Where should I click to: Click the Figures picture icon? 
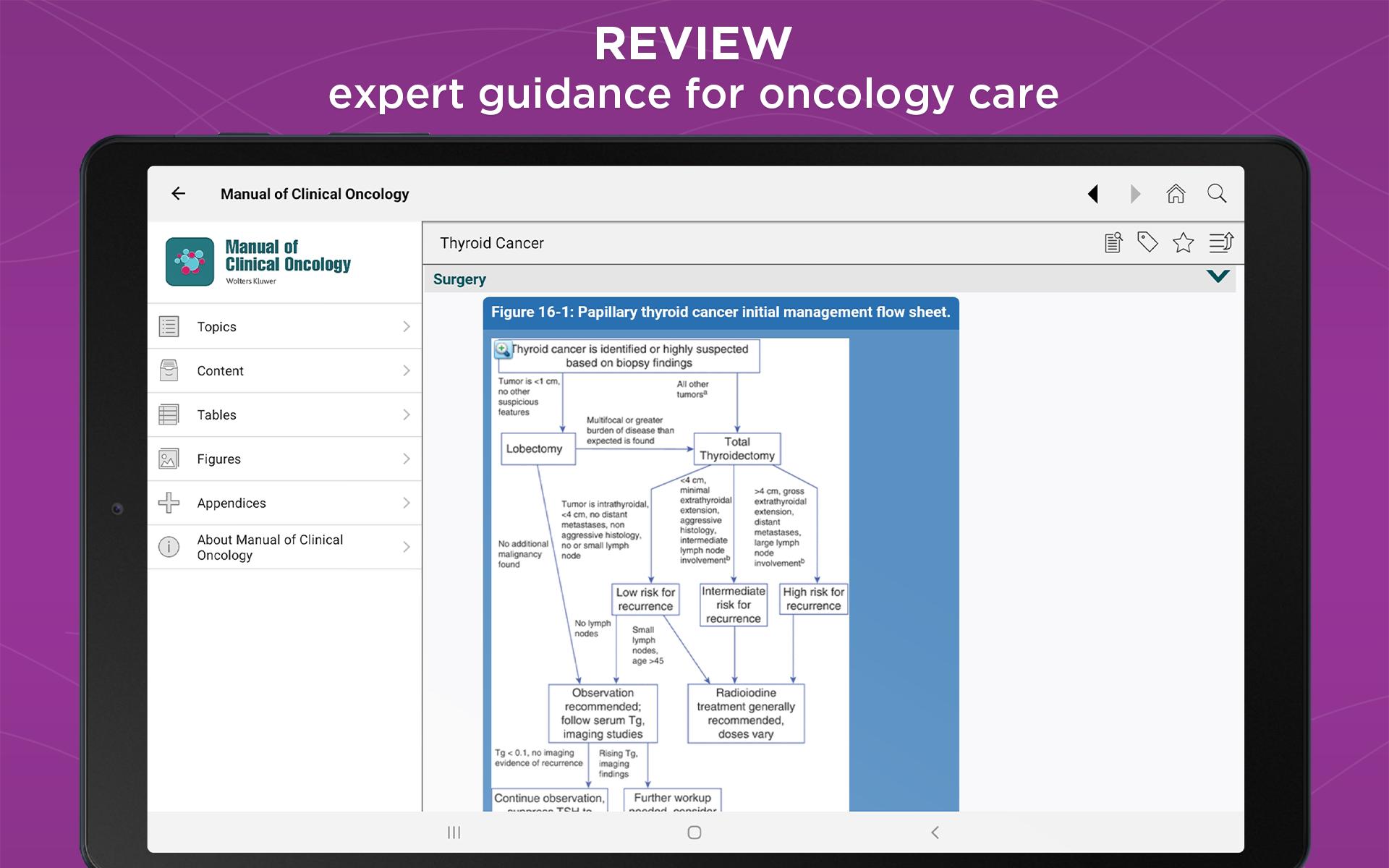pyautogui.click(x=169, y=459)
